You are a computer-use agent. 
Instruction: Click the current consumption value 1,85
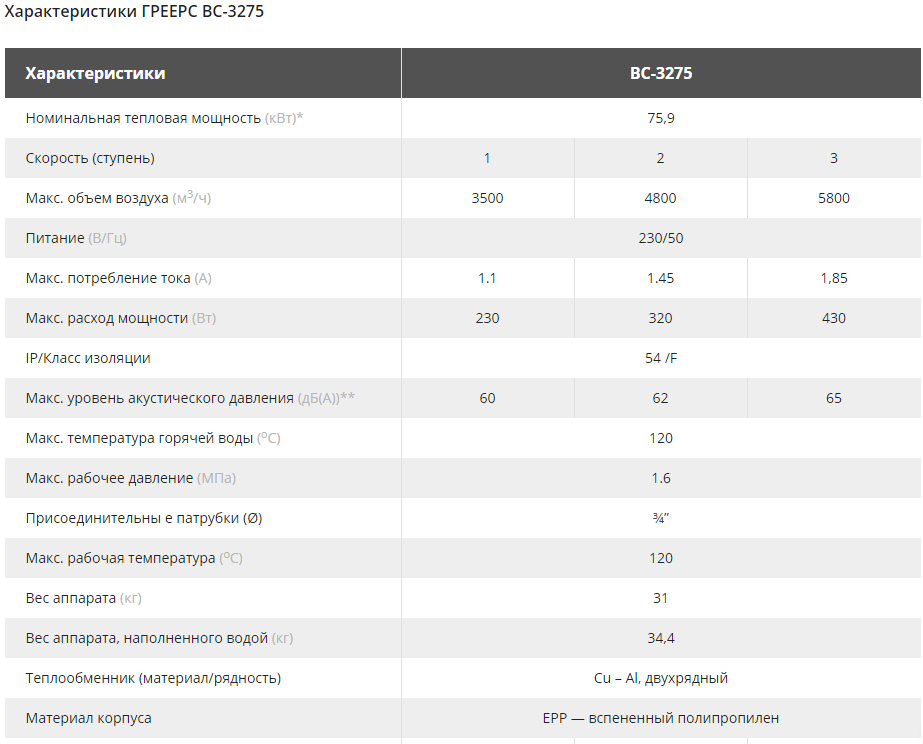click(x=833, y=278)
